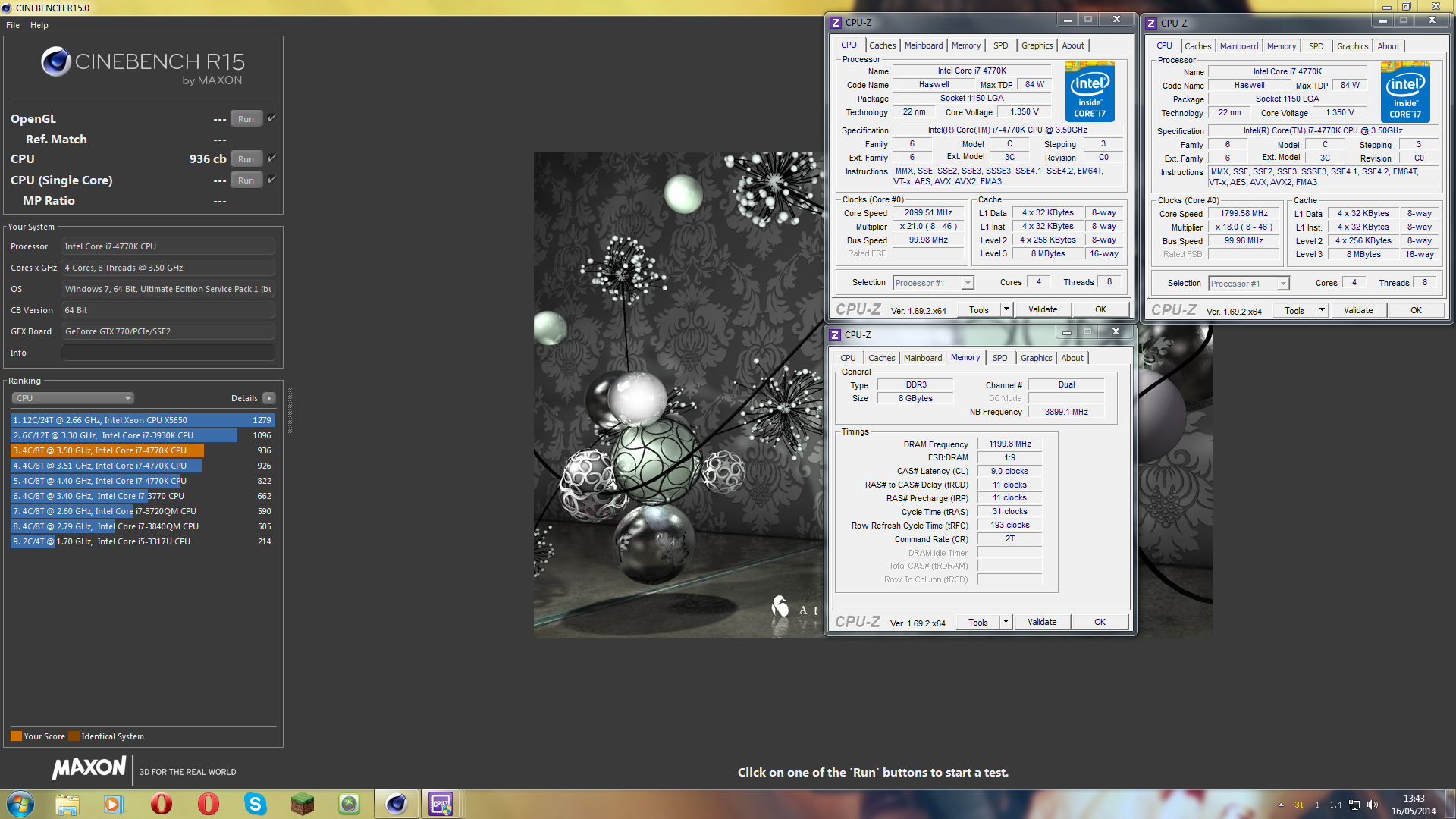Switch to SPD tab in Memory CPU-Z window
This screenshot has width=1456, height=819.
coord(1000,358)
